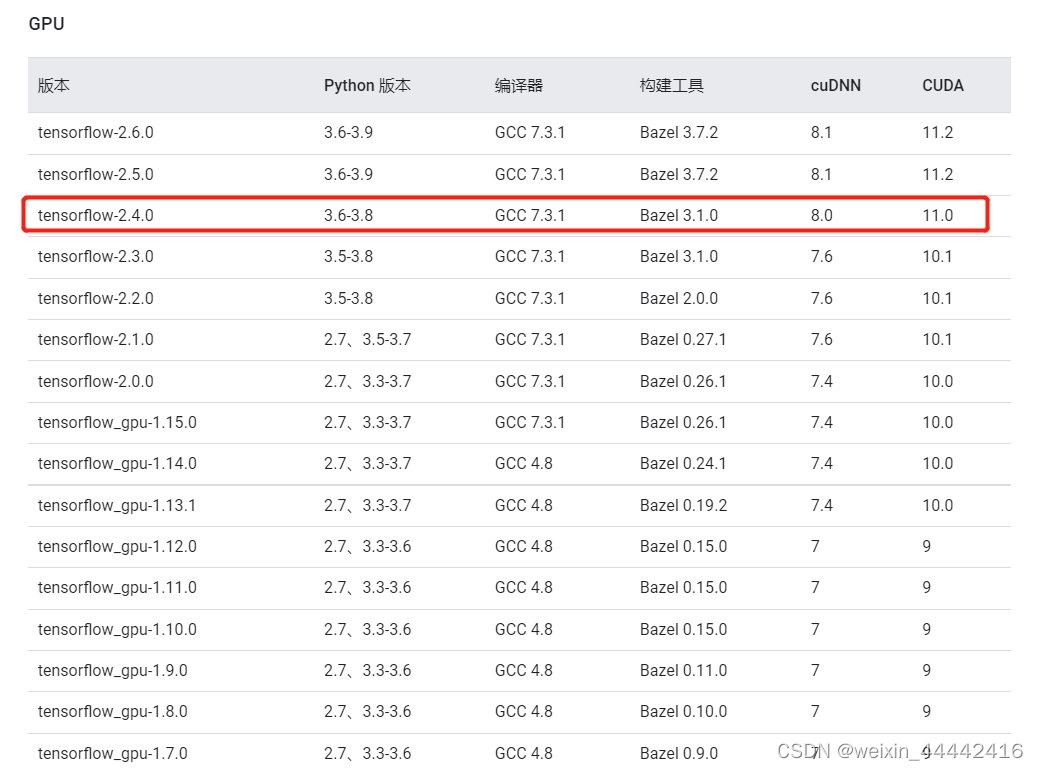Click Bazel 3.7.2 in tensorflow-2.6.0 row
Viewport: 1038px width, 770px height.
coord(679,132)
